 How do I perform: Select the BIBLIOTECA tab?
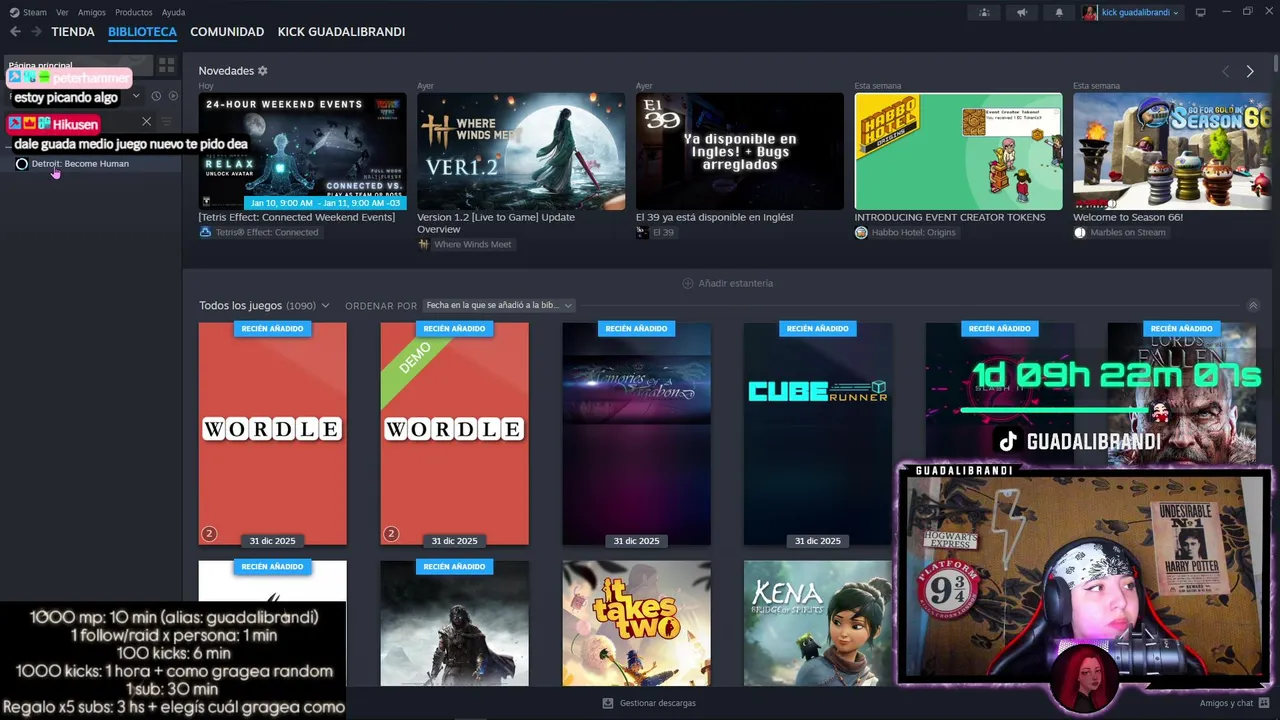point(142,32)
